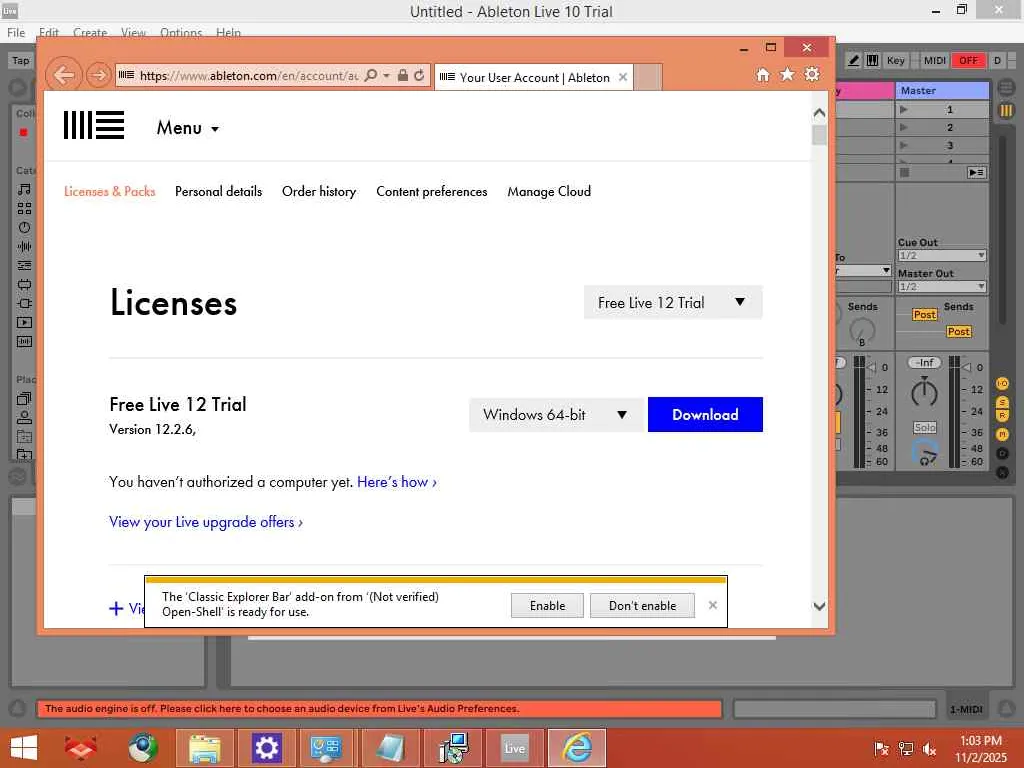Click the webpage vertical scrollbar down arrow

pos(819,606)
